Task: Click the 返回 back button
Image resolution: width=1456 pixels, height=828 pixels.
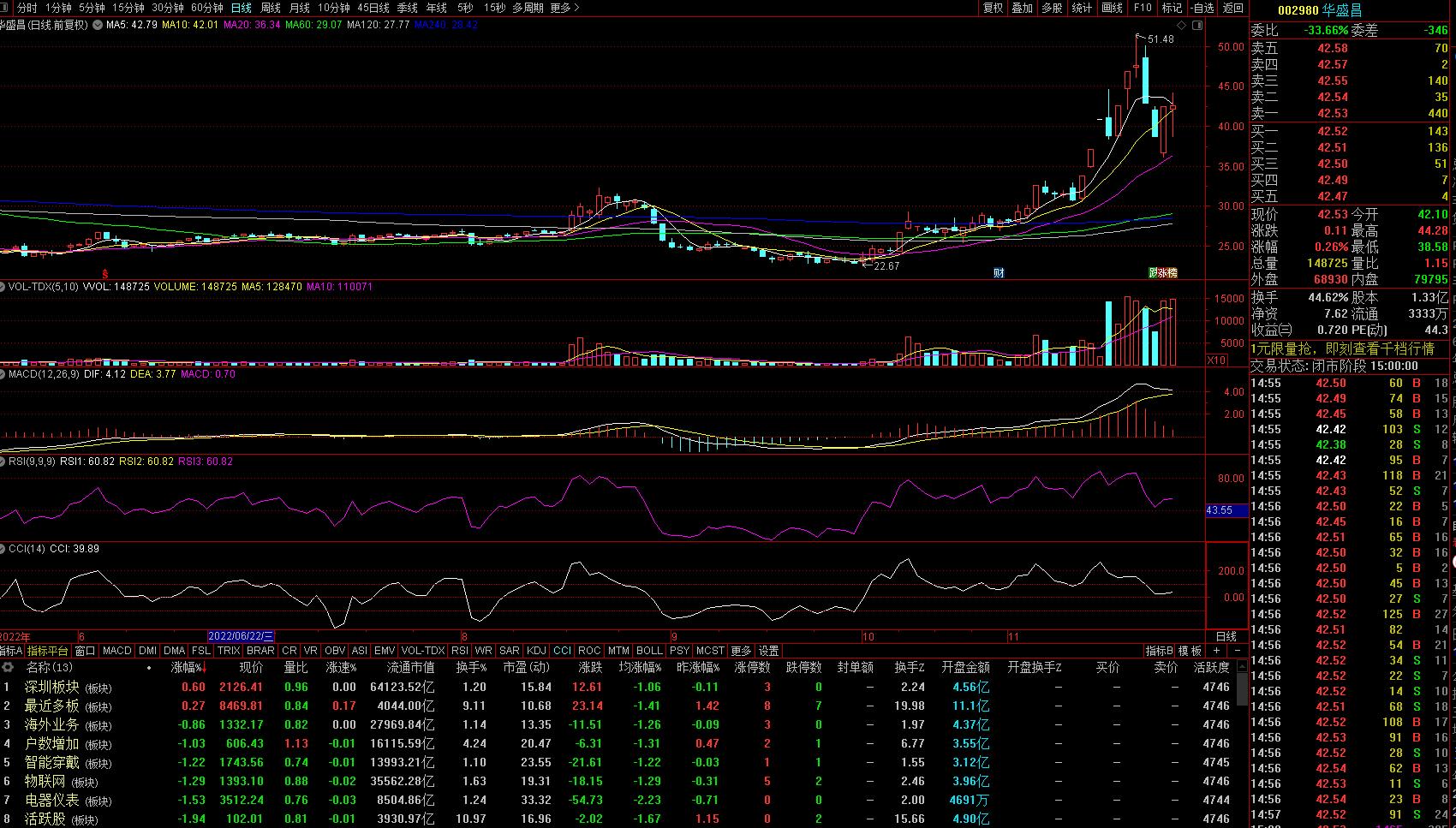Action: tap(1233, 8)
